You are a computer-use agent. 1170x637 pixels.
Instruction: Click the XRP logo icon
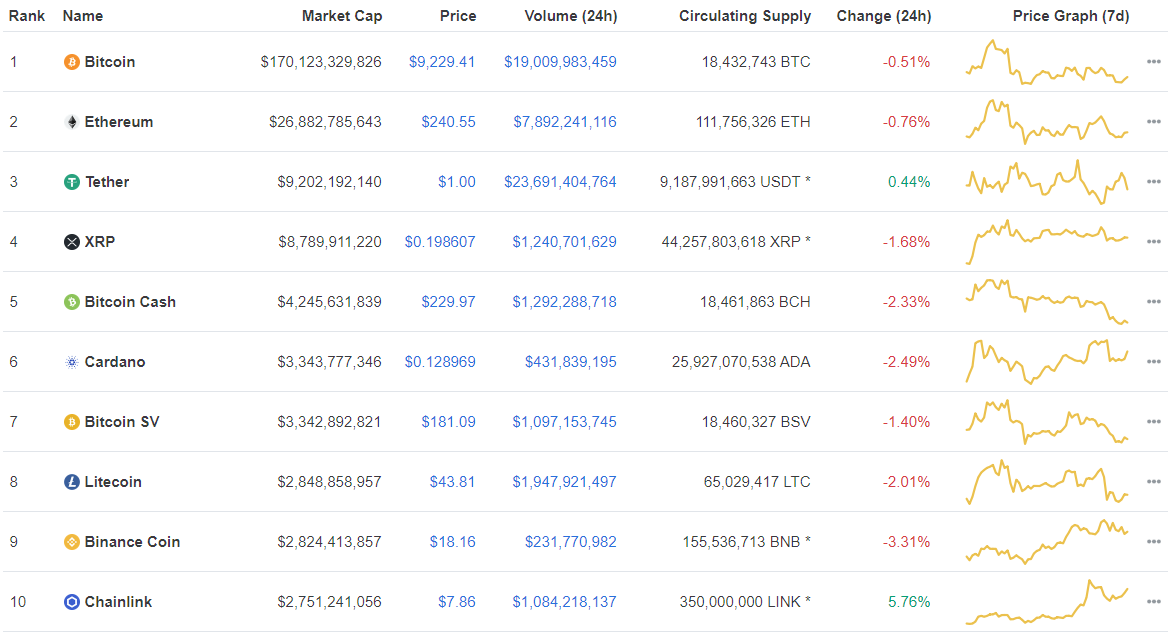coord(72,242)
